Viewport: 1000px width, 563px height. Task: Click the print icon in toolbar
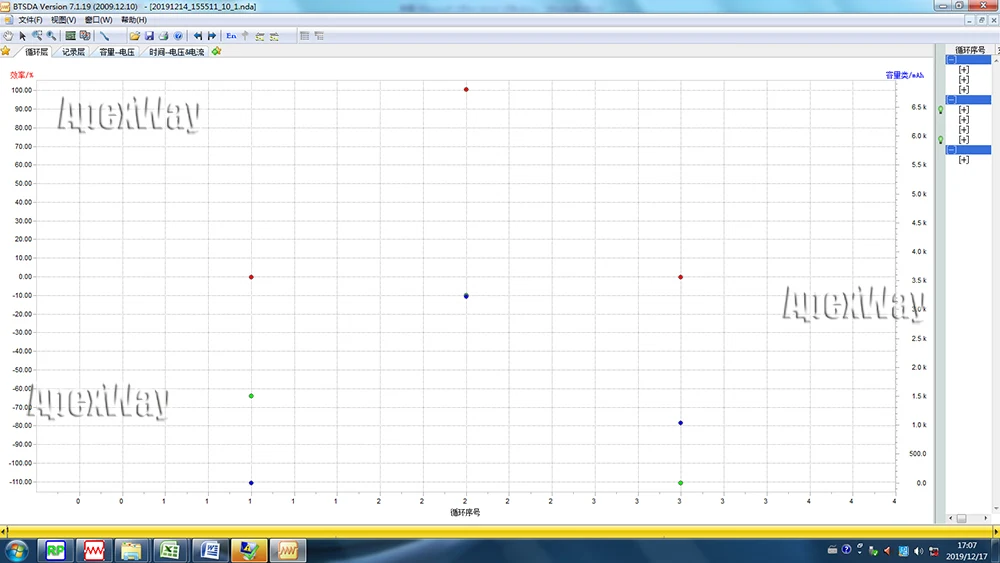pos(163,36)
